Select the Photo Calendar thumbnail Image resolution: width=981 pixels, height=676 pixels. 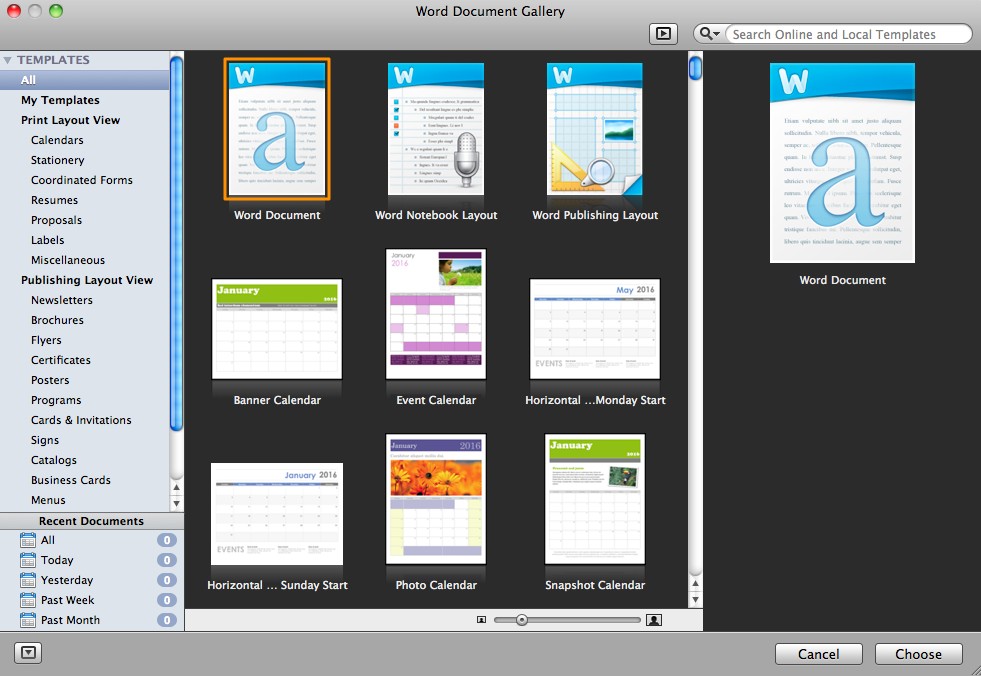coord(435,500)
